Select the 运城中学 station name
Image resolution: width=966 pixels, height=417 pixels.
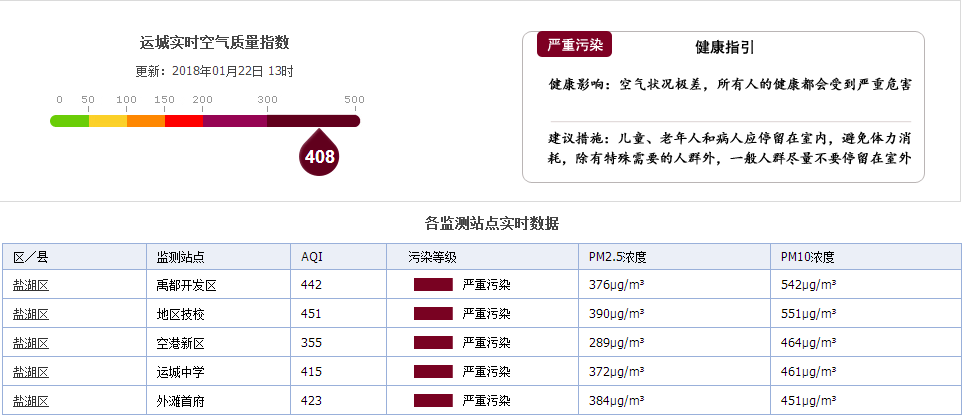point(181,372)
